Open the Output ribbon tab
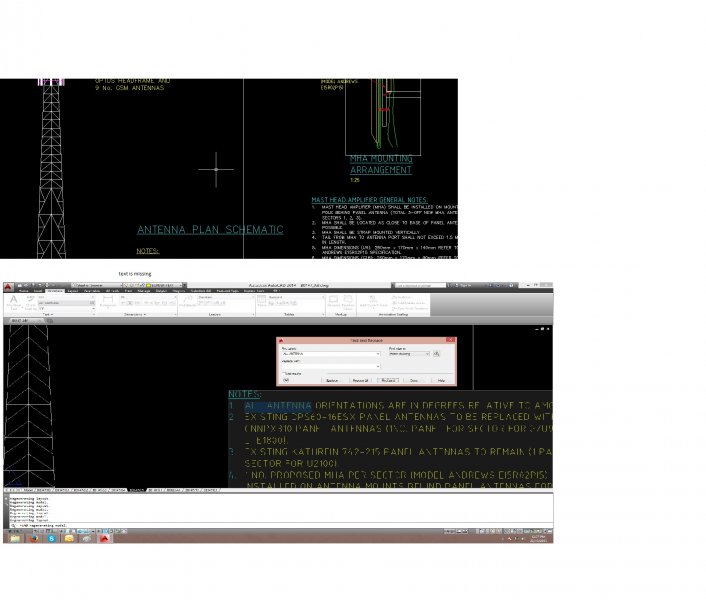 pos(161,291)
